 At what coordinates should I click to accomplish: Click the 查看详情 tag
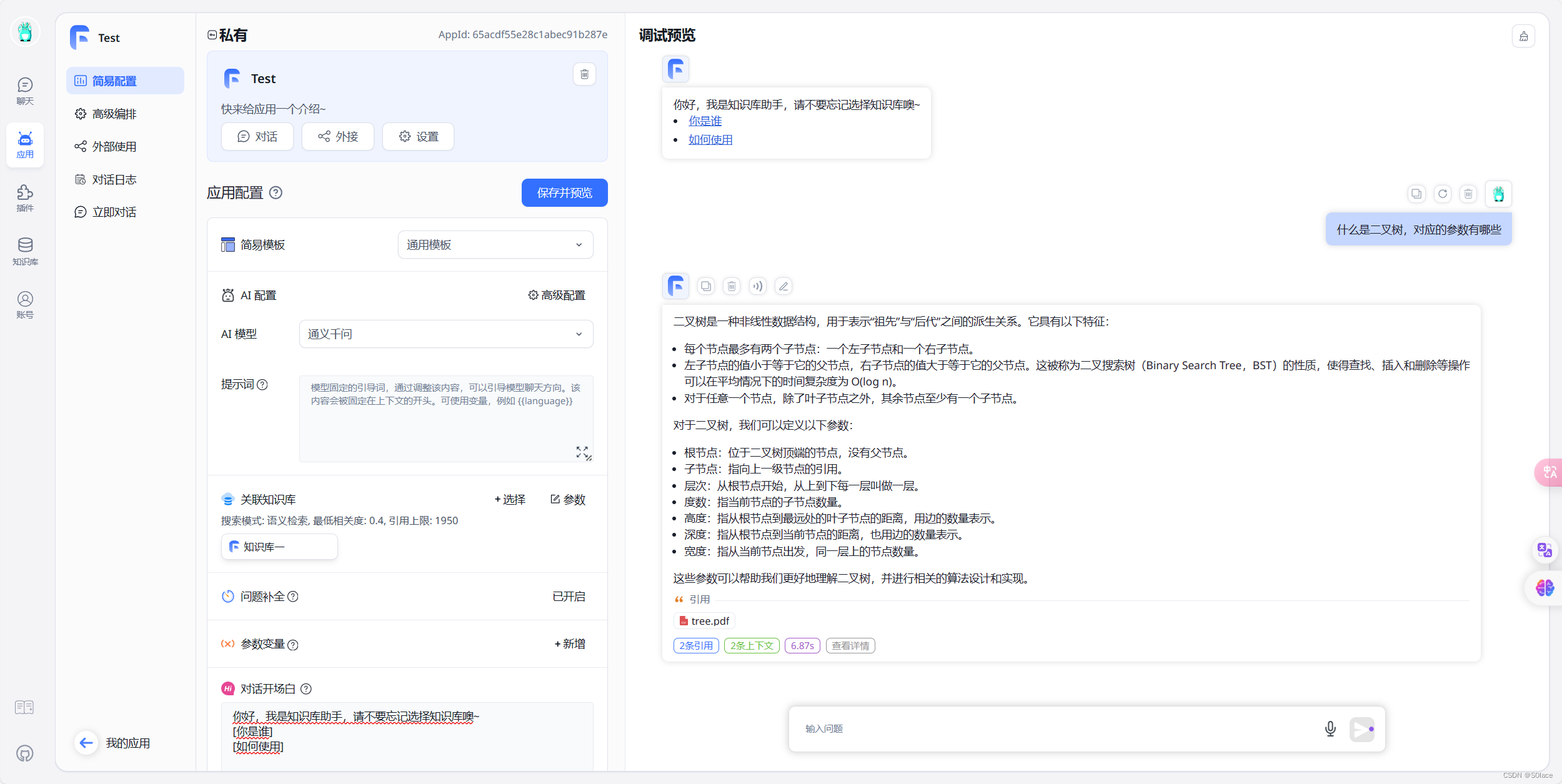[850, 646]
